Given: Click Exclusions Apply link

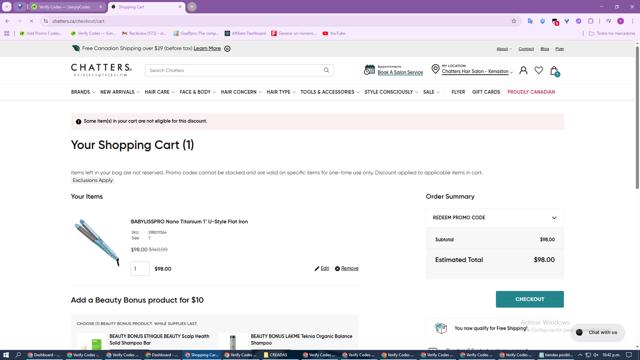Looking at the screenshot, I should [x=93, y=180].
